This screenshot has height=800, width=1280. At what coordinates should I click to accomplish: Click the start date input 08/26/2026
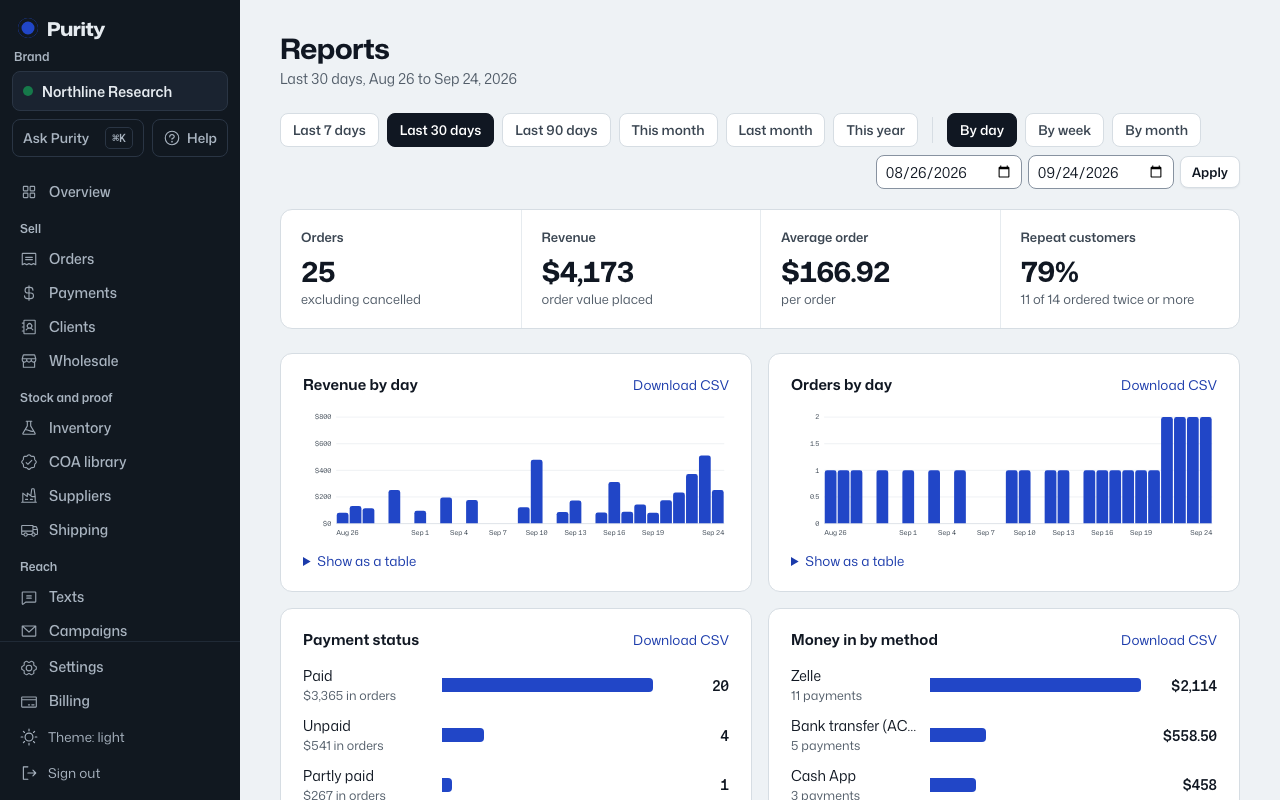click(949, 172)
